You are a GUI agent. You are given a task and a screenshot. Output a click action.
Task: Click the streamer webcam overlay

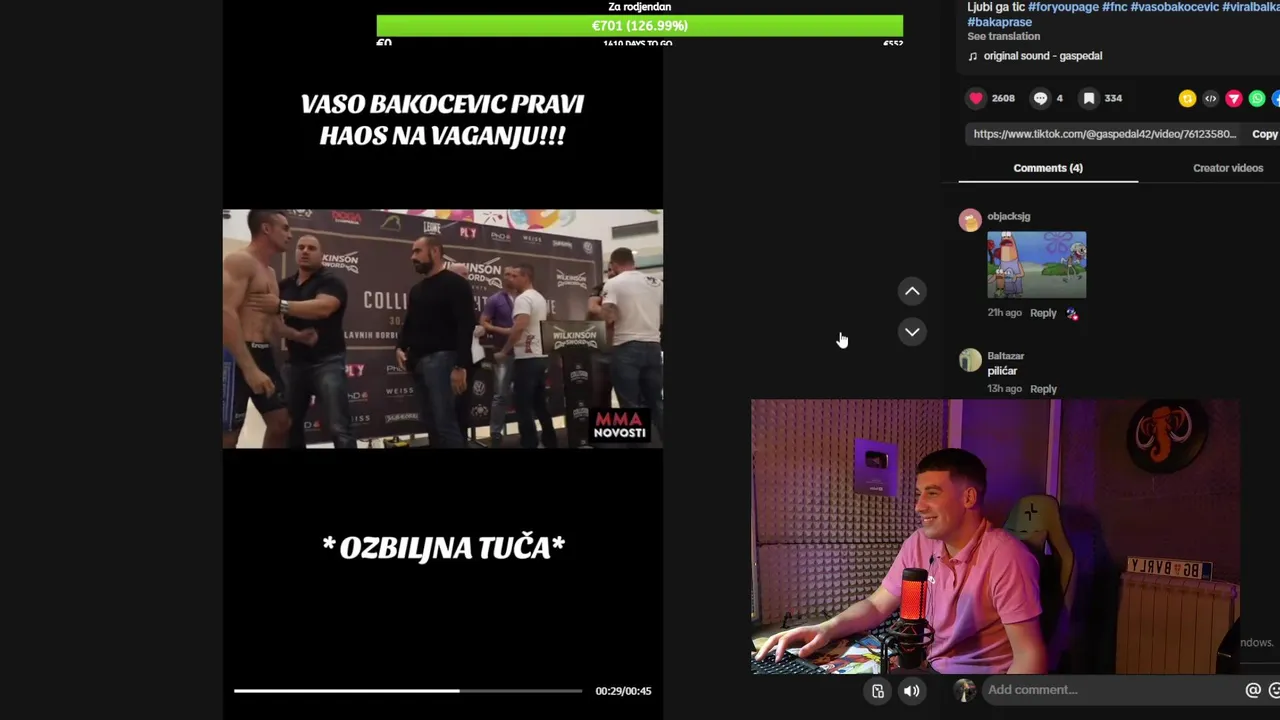click(995, 537)
